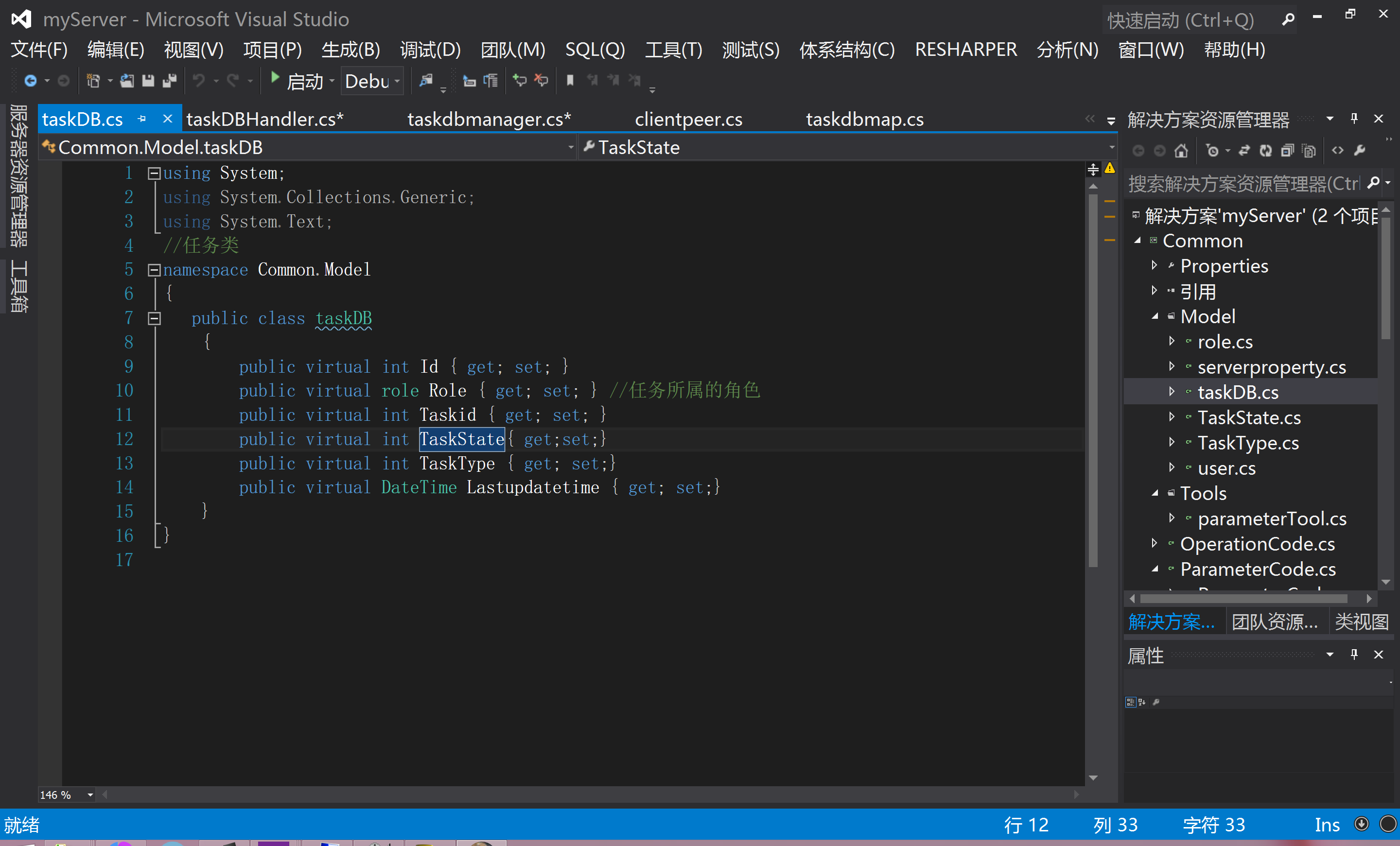Switch to the taskdbmanager.cs* tab

pyautogui.click(x=489, y=119)
